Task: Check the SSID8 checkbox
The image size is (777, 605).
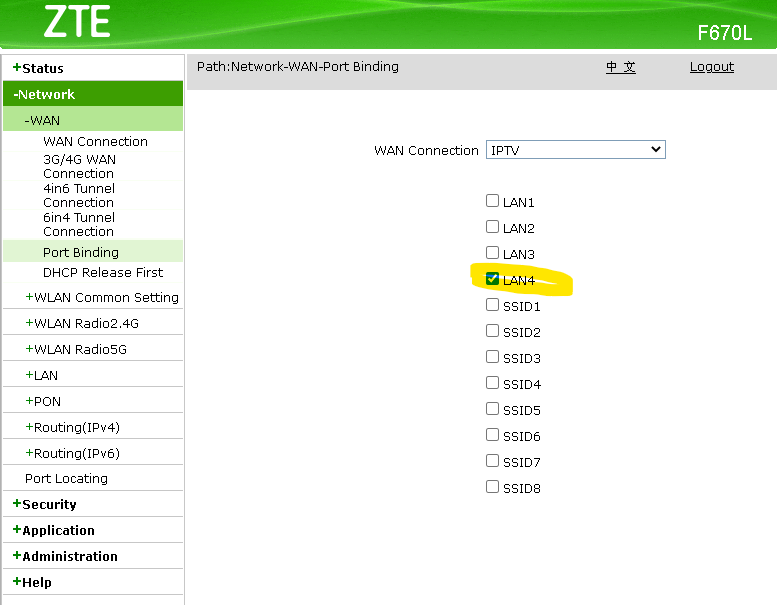Action: coord(492,487)
